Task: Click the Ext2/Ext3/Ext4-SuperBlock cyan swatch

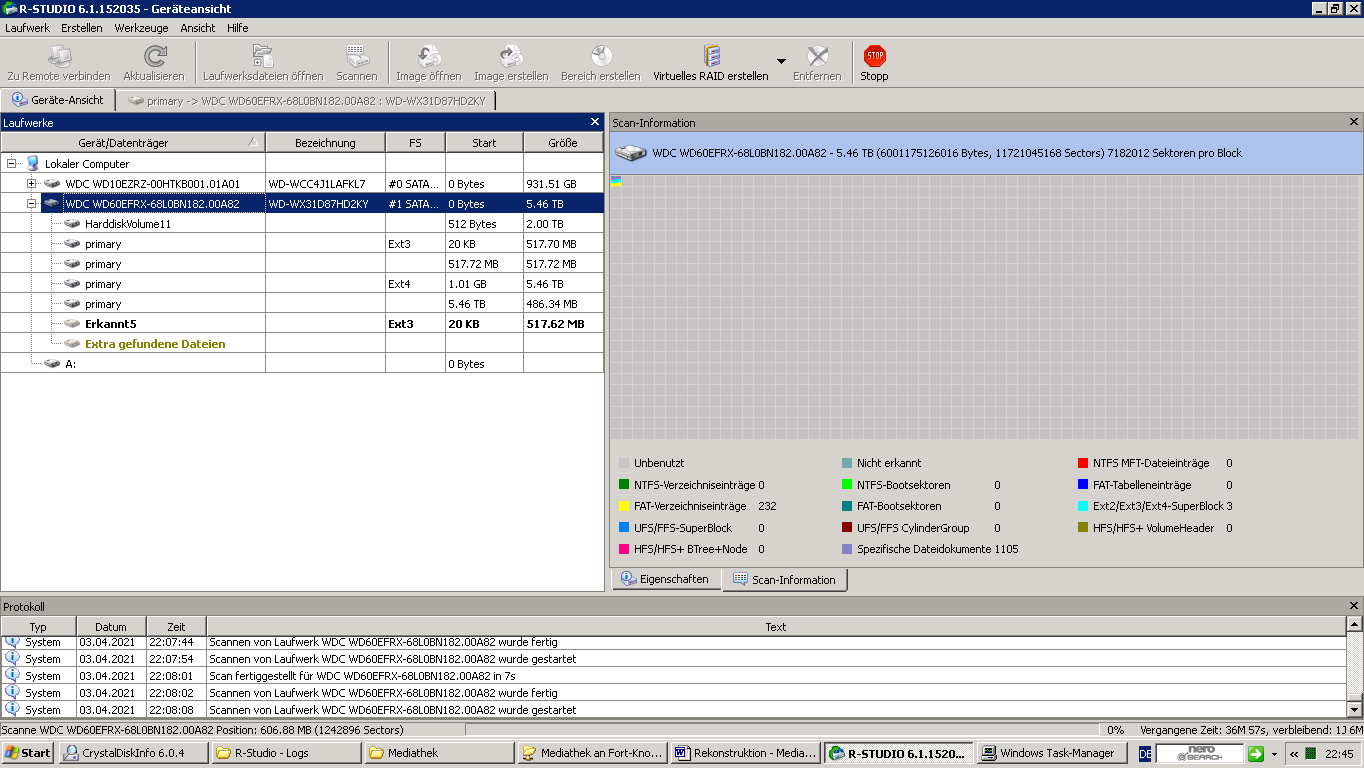Action: pos(1083,506)
